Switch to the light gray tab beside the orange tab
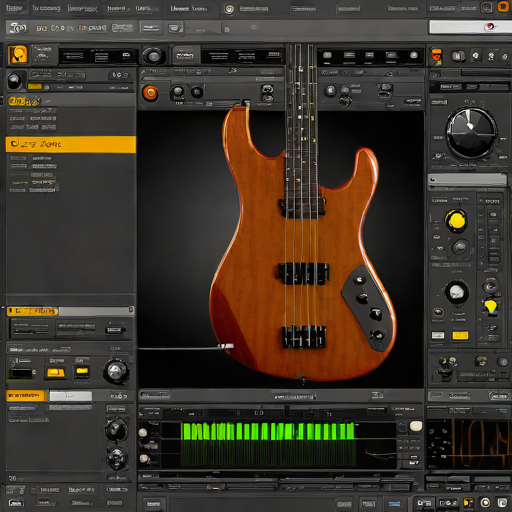Screen dimensions: 512x512 point(71,396)
